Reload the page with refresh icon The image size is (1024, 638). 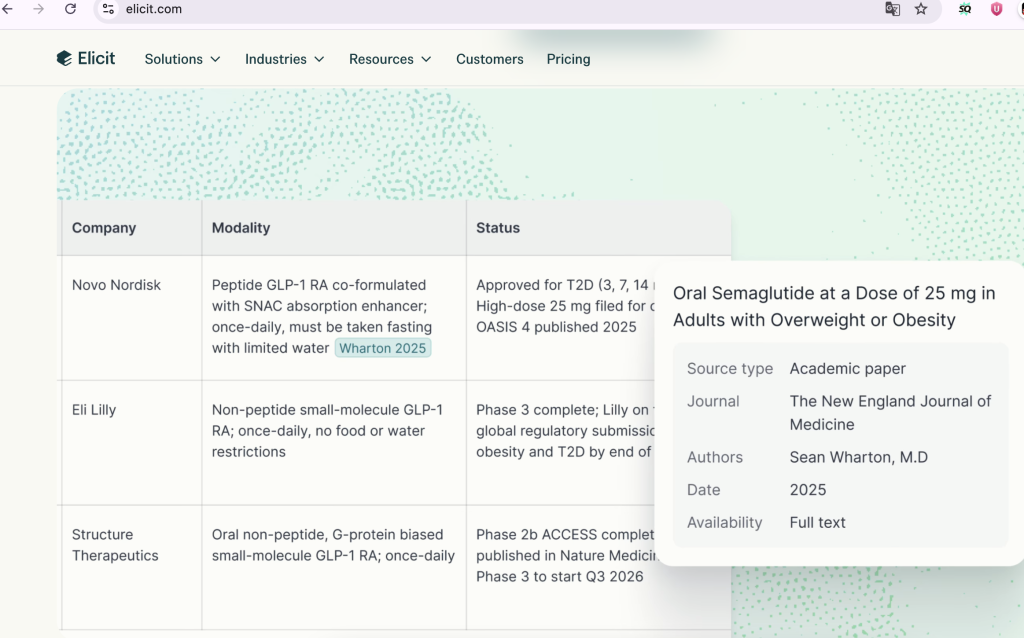tap(71, 9)
